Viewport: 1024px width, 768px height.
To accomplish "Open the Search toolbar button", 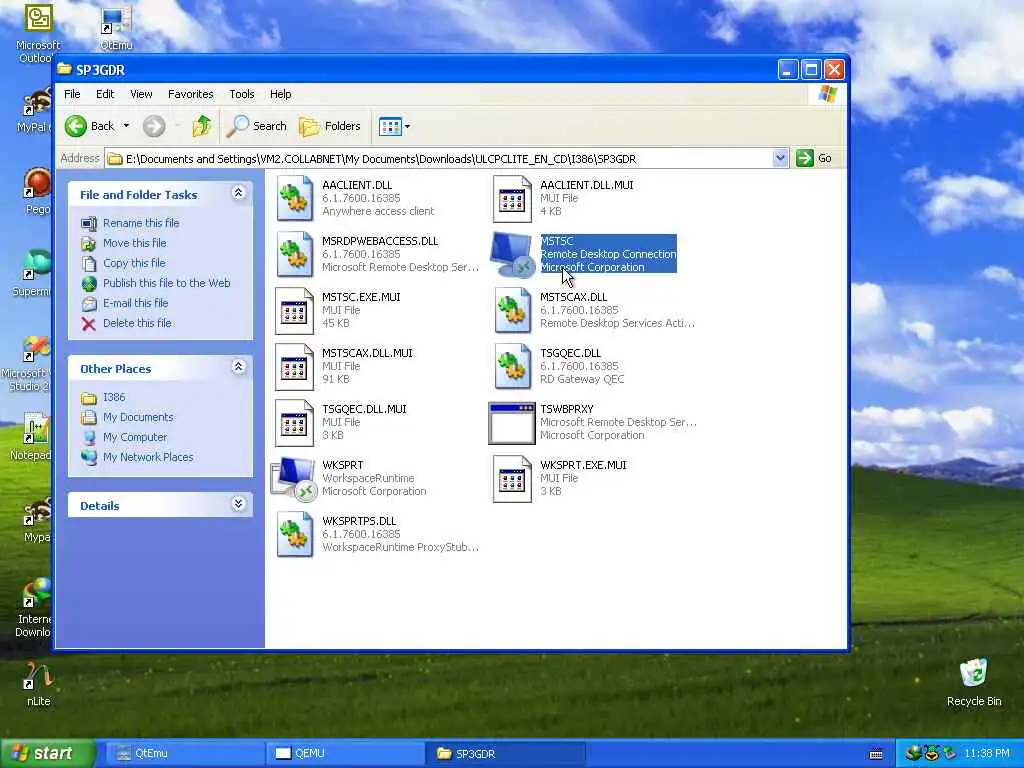I will coord(257,126).
